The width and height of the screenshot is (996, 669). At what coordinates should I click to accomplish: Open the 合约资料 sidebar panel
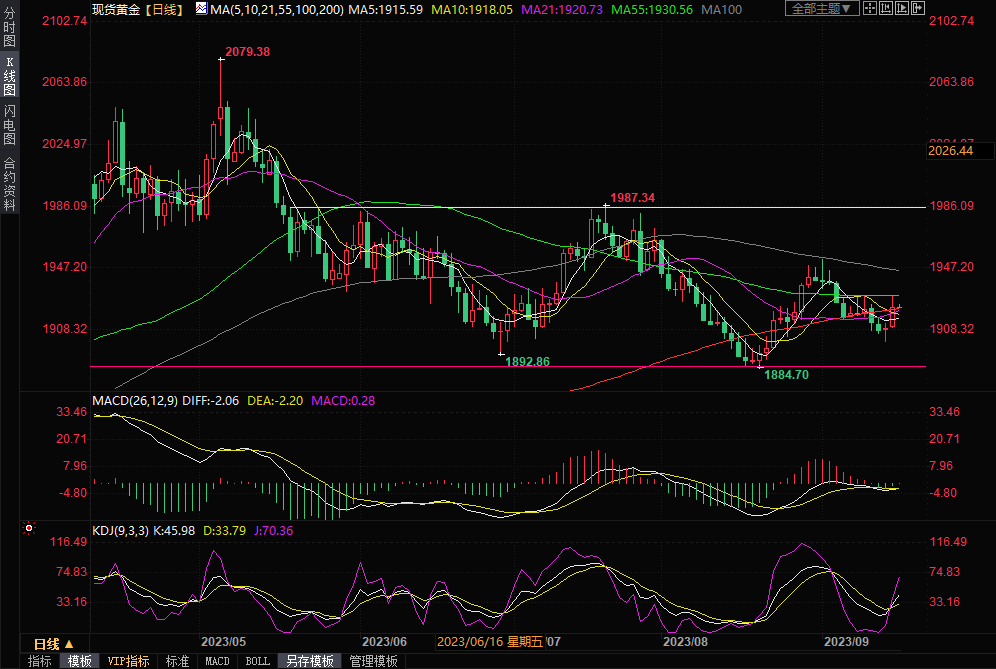pyautogui.click(x=9, y=184)
